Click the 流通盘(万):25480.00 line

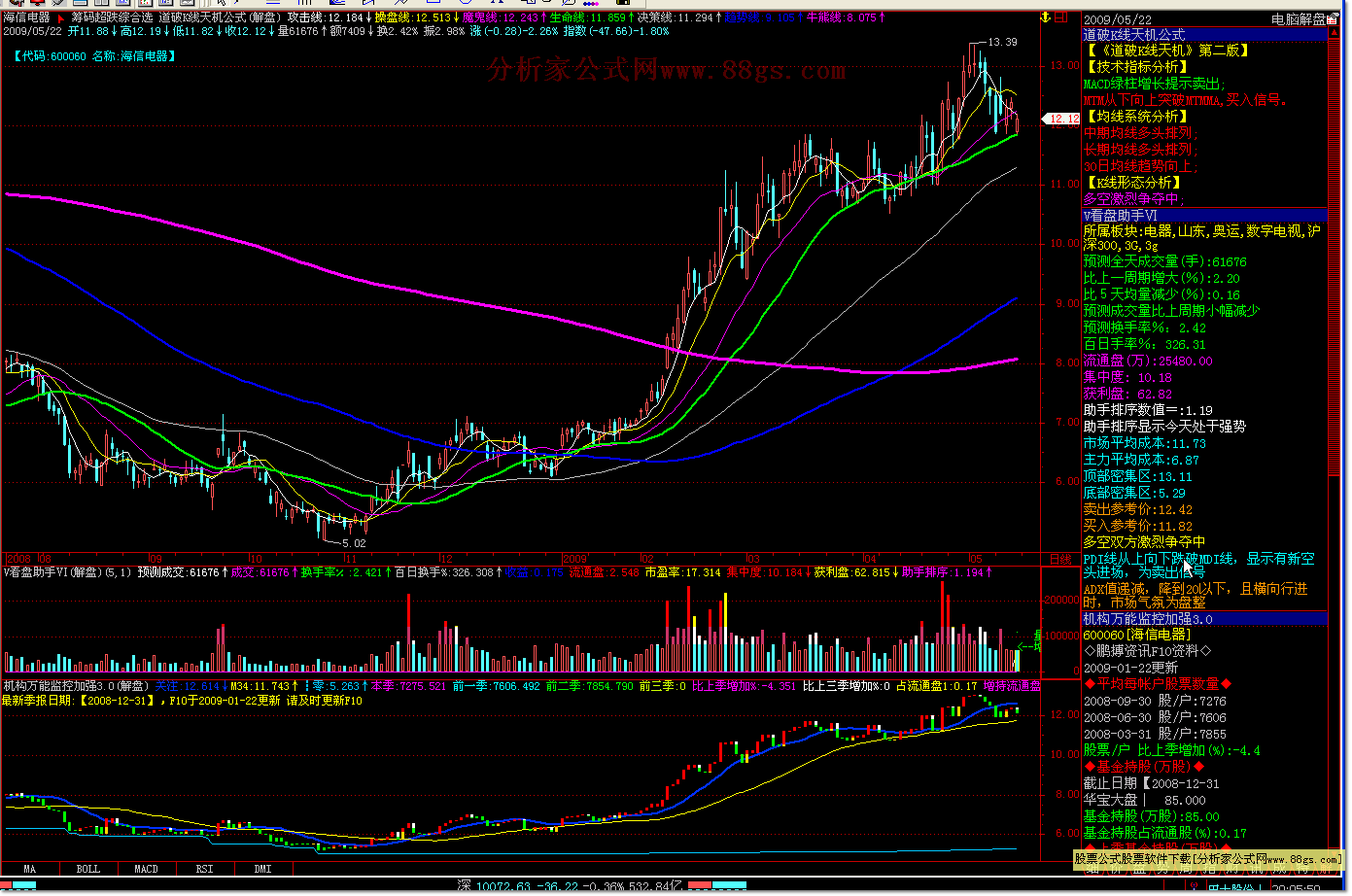[x=1148, y=361]
